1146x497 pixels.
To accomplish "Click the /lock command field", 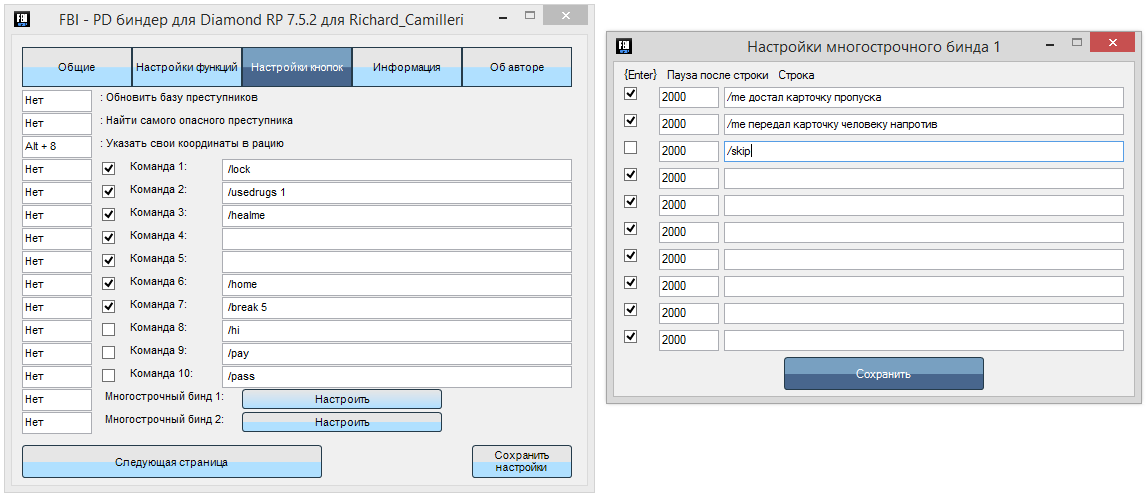I will pos(396,170).
